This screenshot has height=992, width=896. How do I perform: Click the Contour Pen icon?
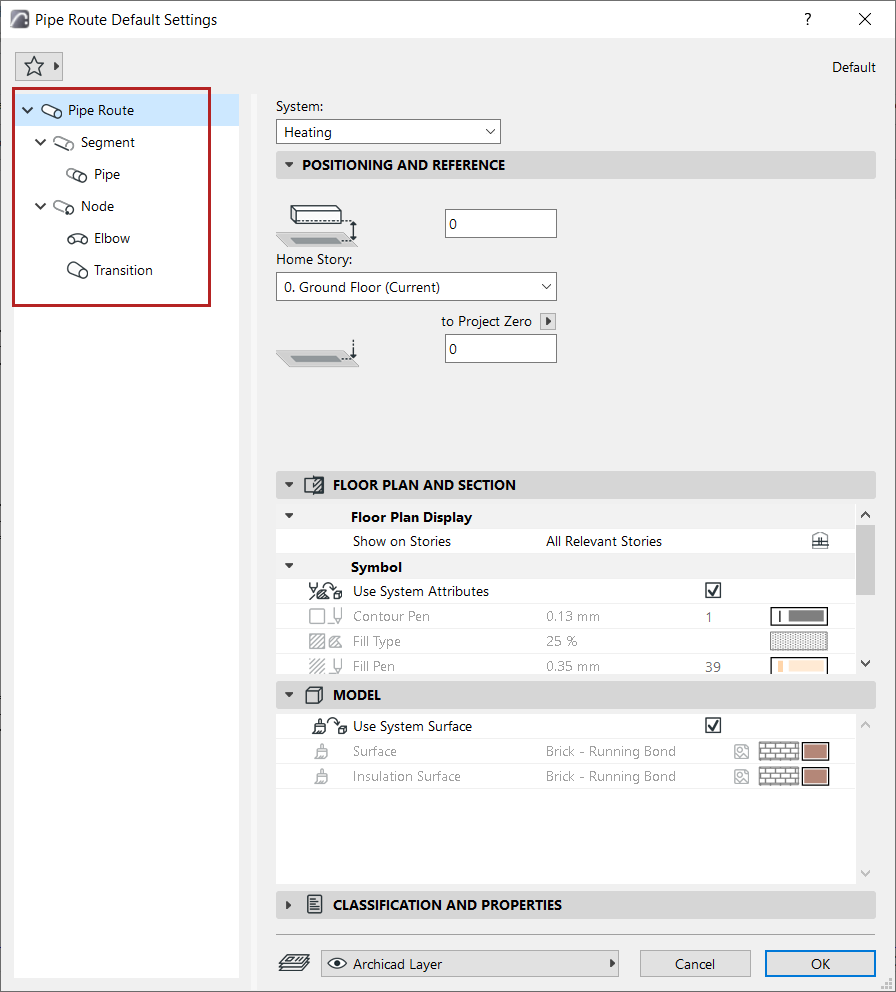(326, 616)
